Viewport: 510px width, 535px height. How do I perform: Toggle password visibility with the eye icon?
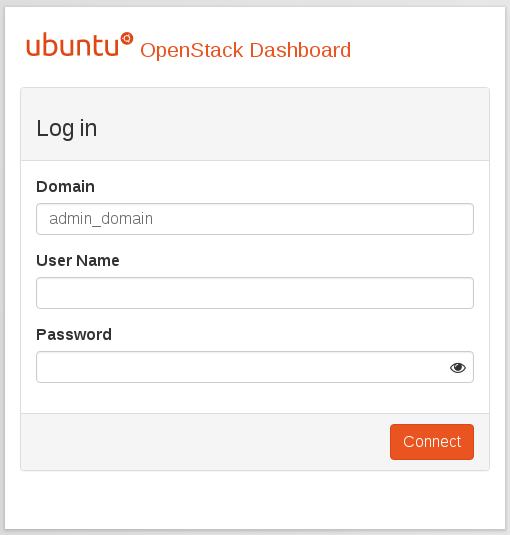pyautogui.click(x=457, y=367)
